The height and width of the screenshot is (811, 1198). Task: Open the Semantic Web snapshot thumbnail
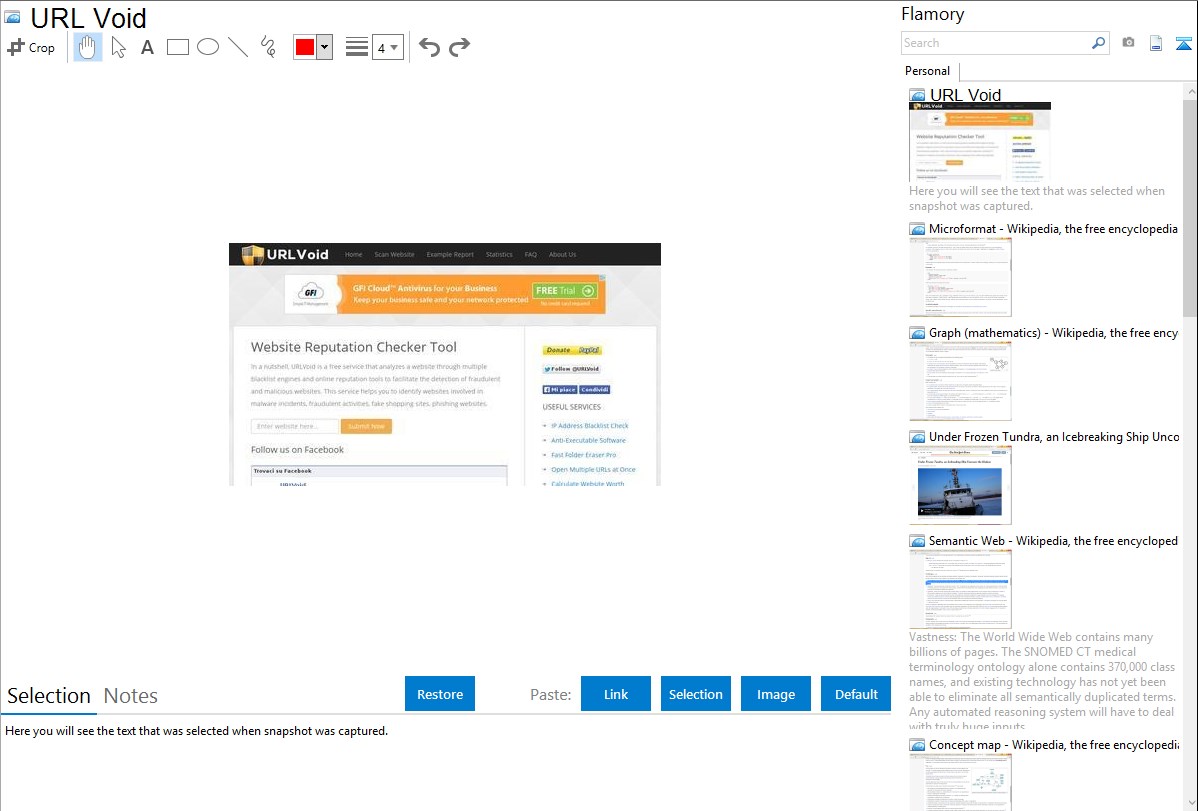coord(960,589)
